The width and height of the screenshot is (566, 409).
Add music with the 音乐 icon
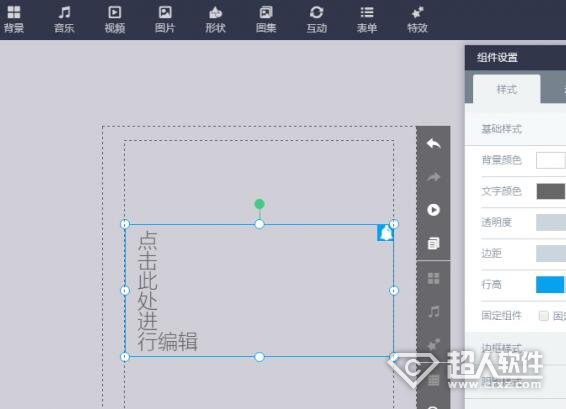click(64, 19)
